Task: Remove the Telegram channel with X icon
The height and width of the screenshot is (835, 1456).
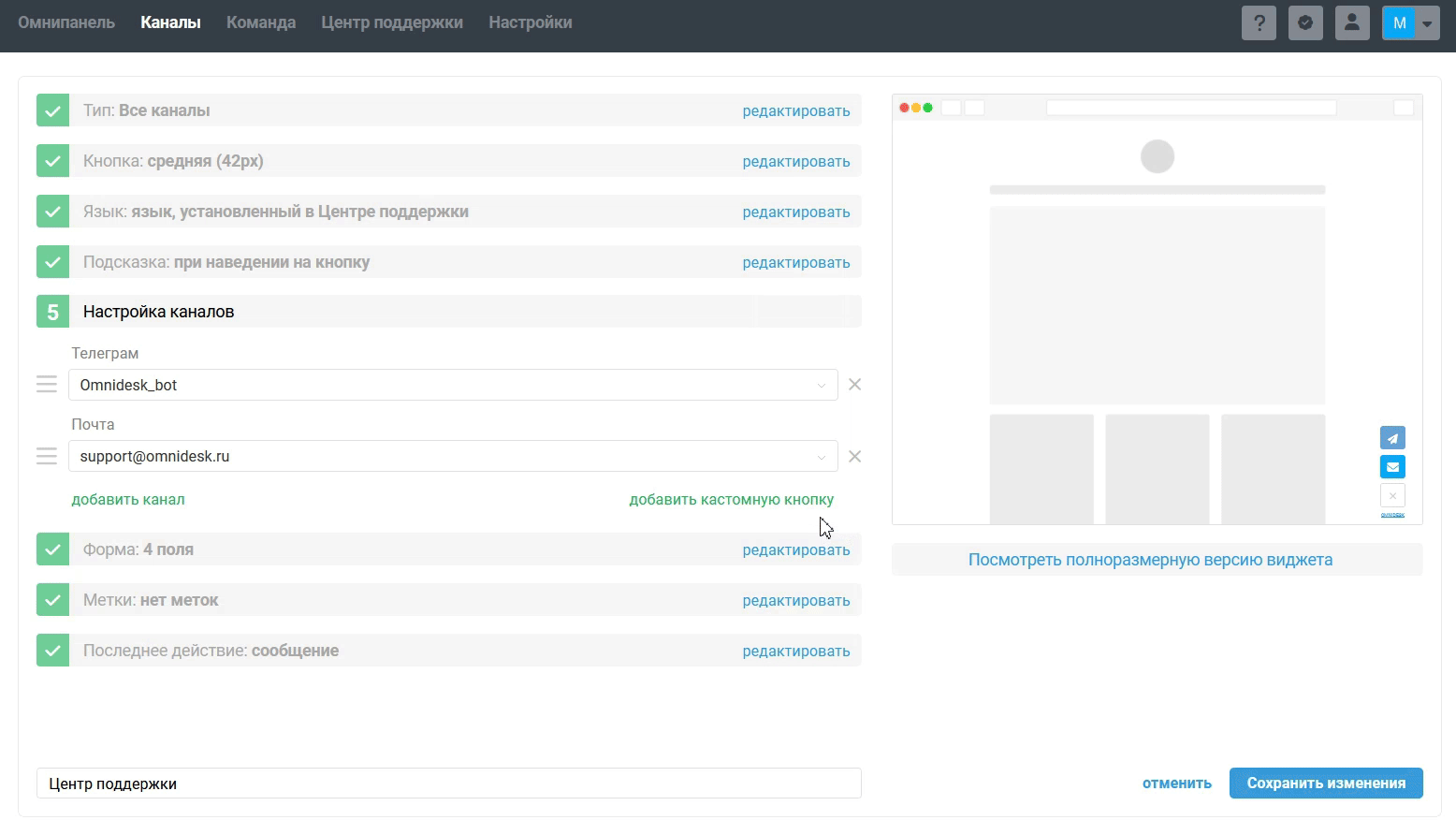Action: point(854,385)
